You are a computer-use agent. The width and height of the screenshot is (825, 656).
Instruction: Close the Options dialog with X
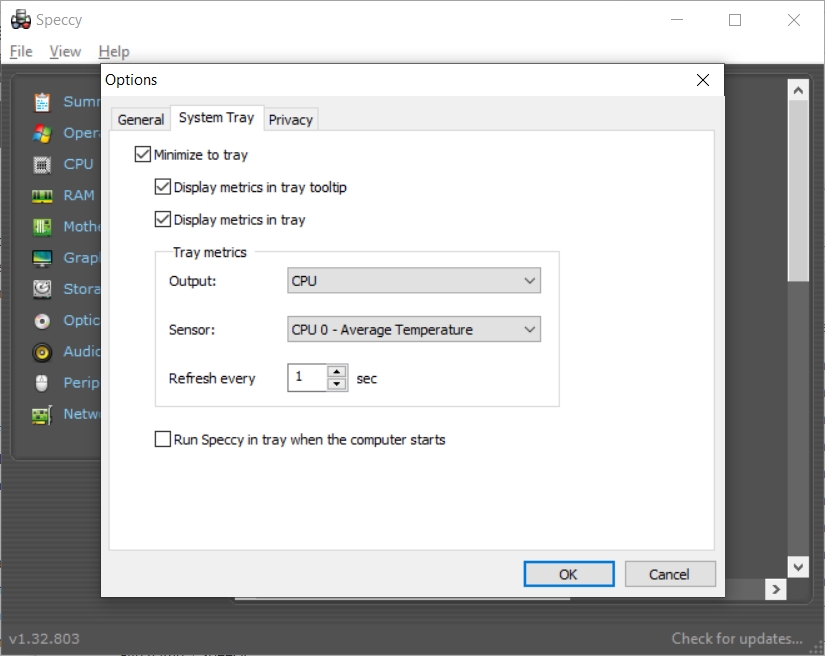[702, 80]
